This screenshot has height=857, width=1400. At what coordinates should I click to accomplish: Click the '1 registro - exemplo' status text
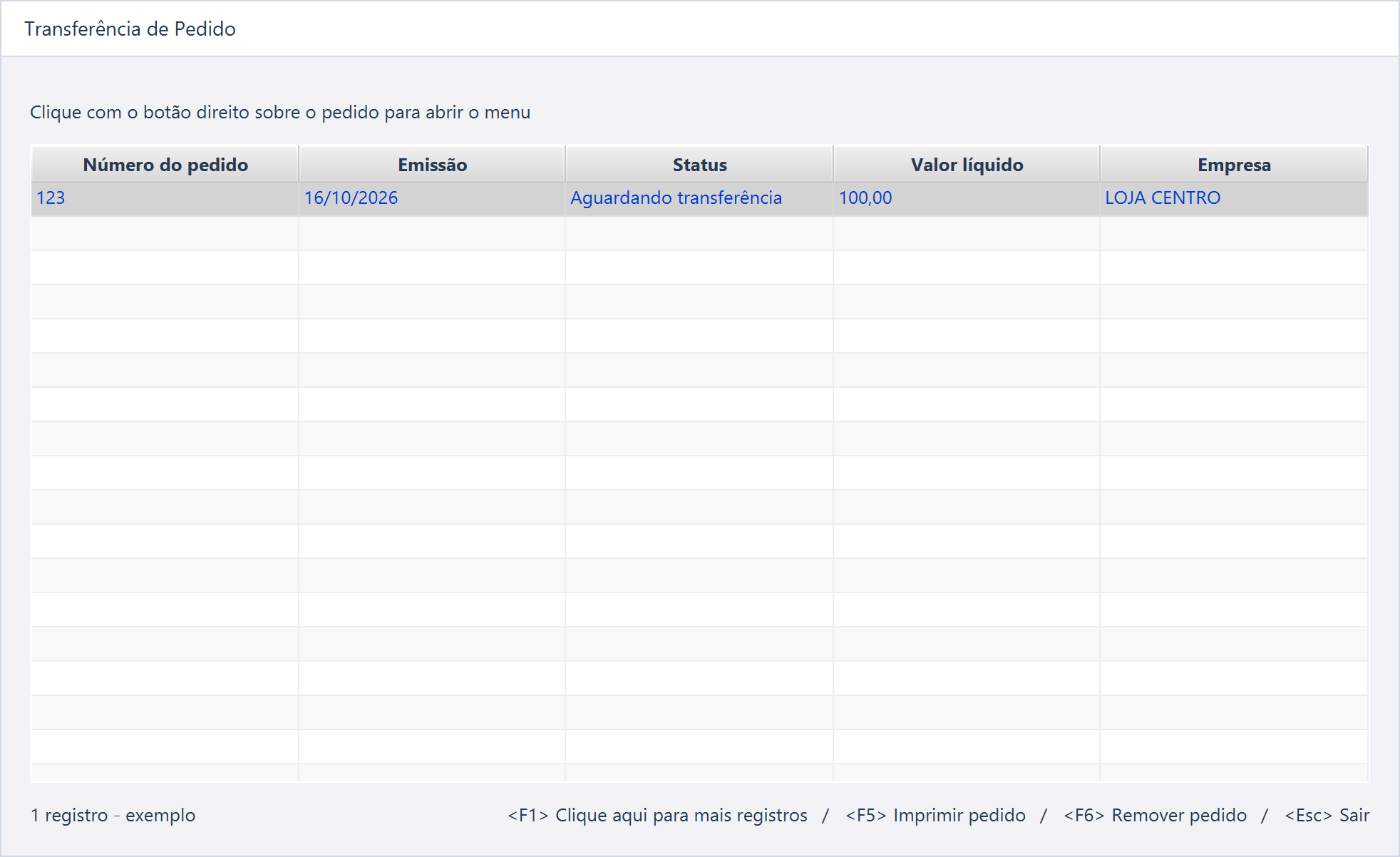click(113, 815)
